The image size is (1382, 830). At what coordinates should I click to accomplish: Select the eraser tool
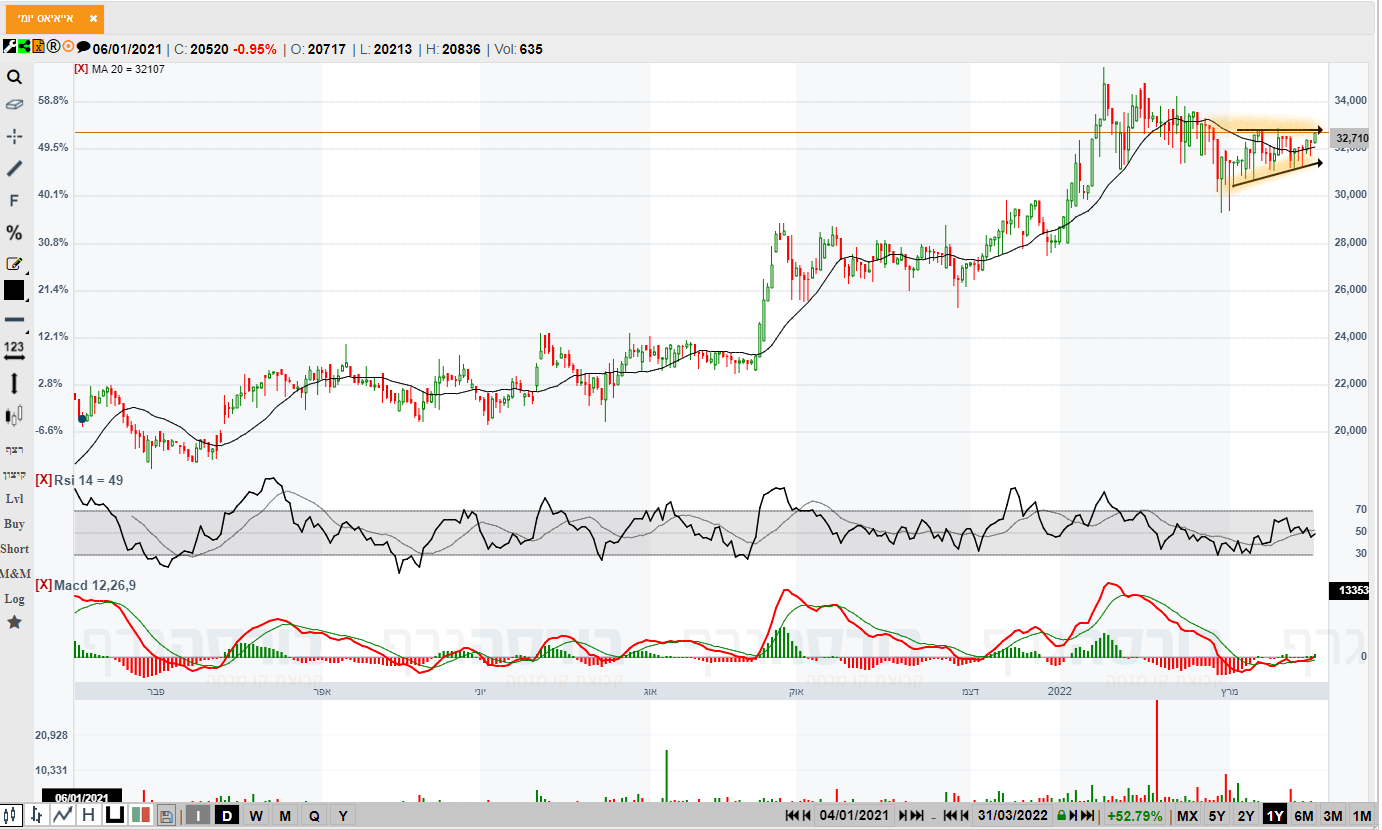point(14,104)
